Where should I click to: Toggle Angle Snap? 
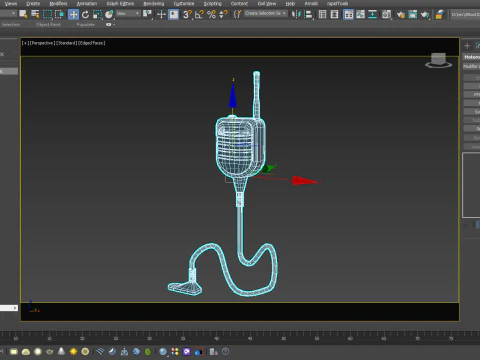tap(199, 14)
